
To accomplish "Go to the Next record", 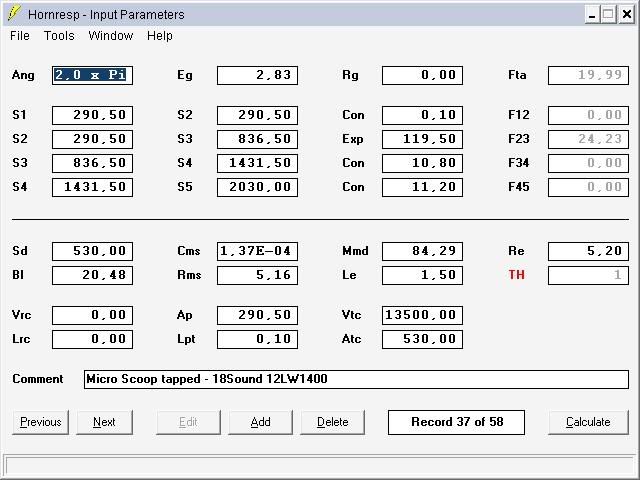I will coord(104,422).
